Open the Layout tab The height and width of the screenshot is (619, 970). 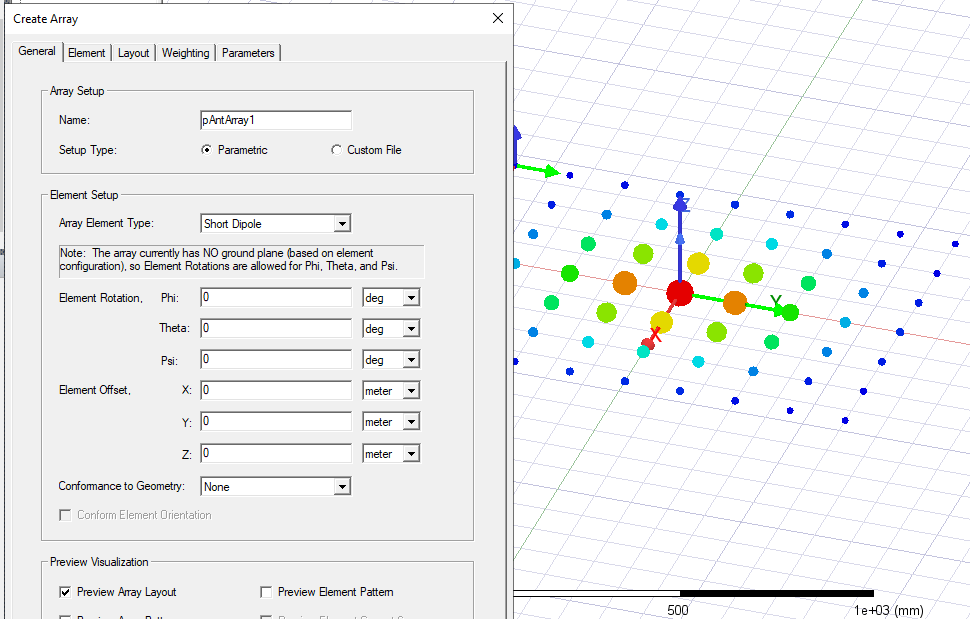tap(133, 53)
